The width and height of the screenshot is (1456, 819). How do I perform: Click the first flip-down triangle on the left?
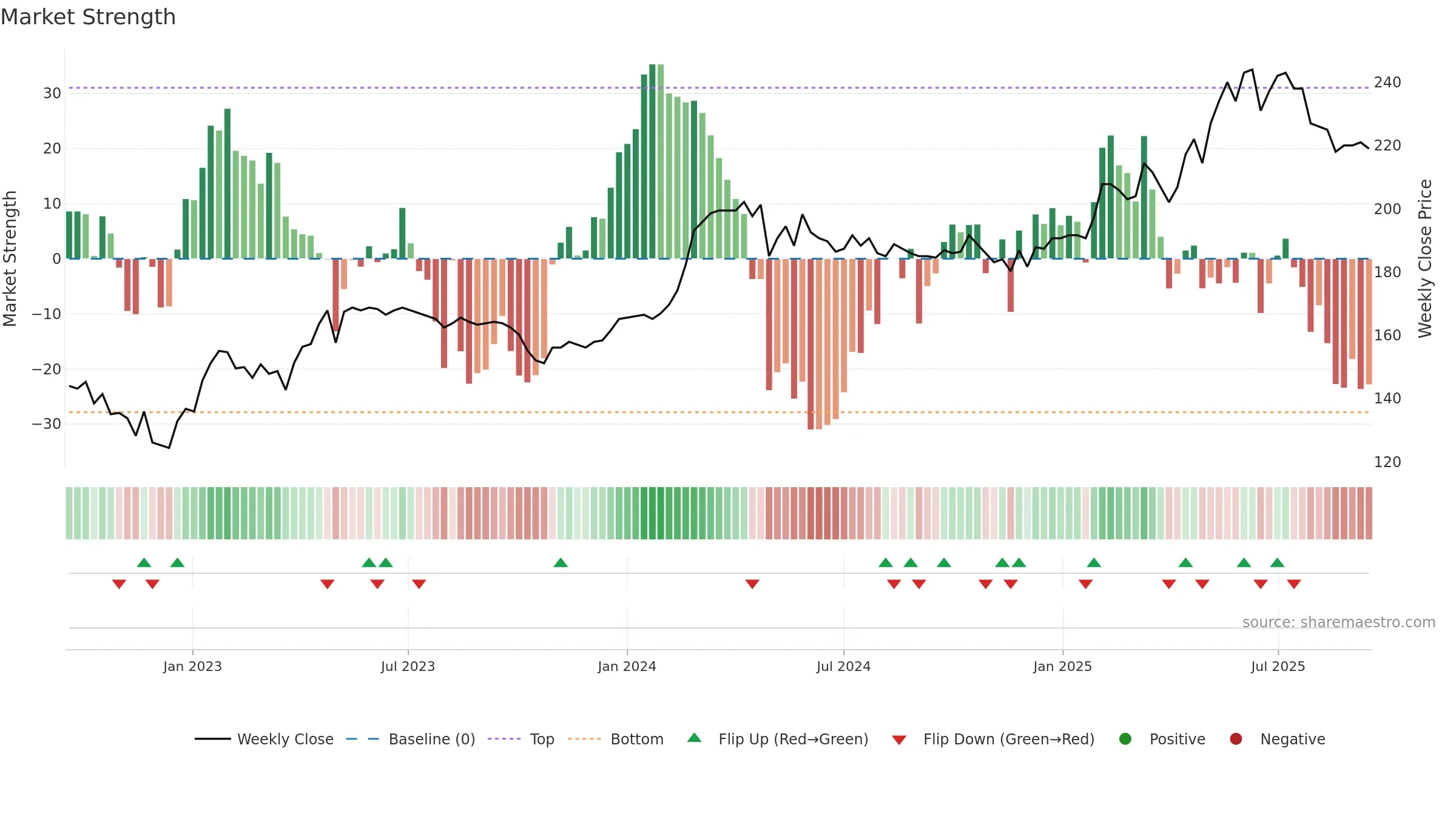119,584
